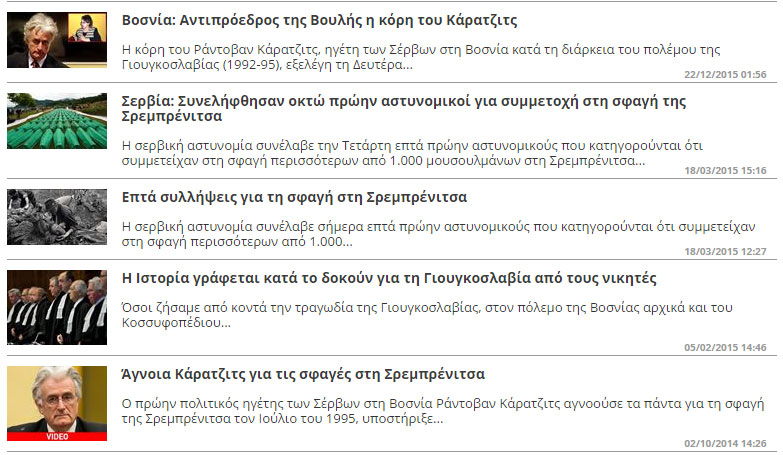
Task: Open headline 'Η Ιστορία γράφεται κατά το δοκούν'
Action: pyautogui.click(x=388, y=278)
